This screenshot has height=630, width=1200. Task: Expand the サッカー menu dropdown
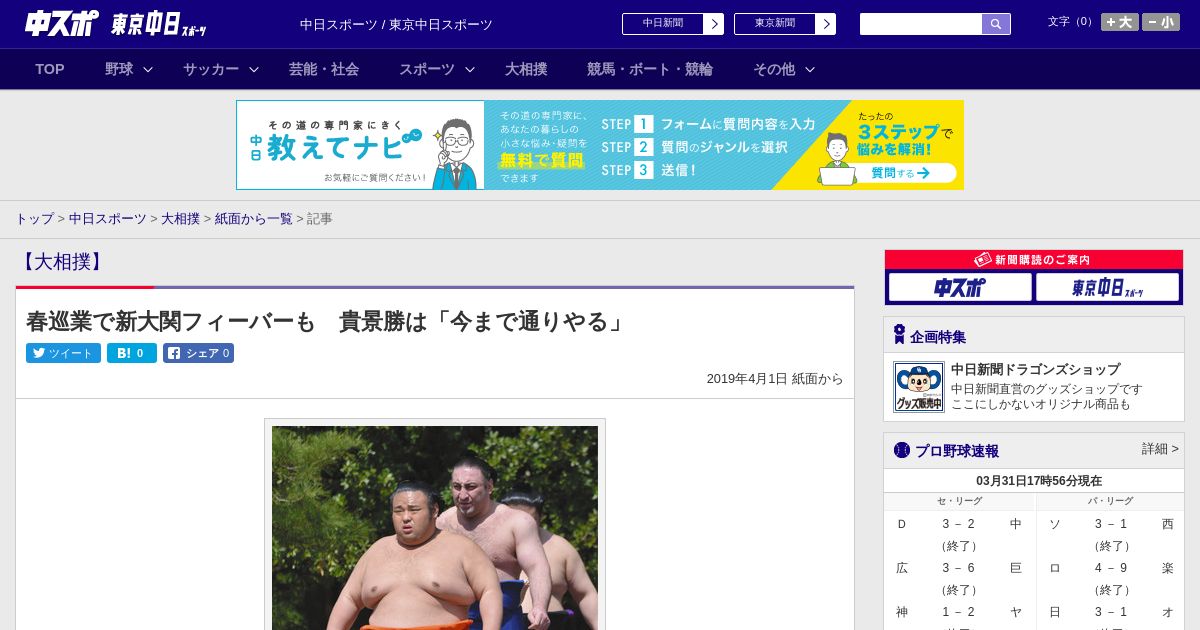[x=221, y=69]
